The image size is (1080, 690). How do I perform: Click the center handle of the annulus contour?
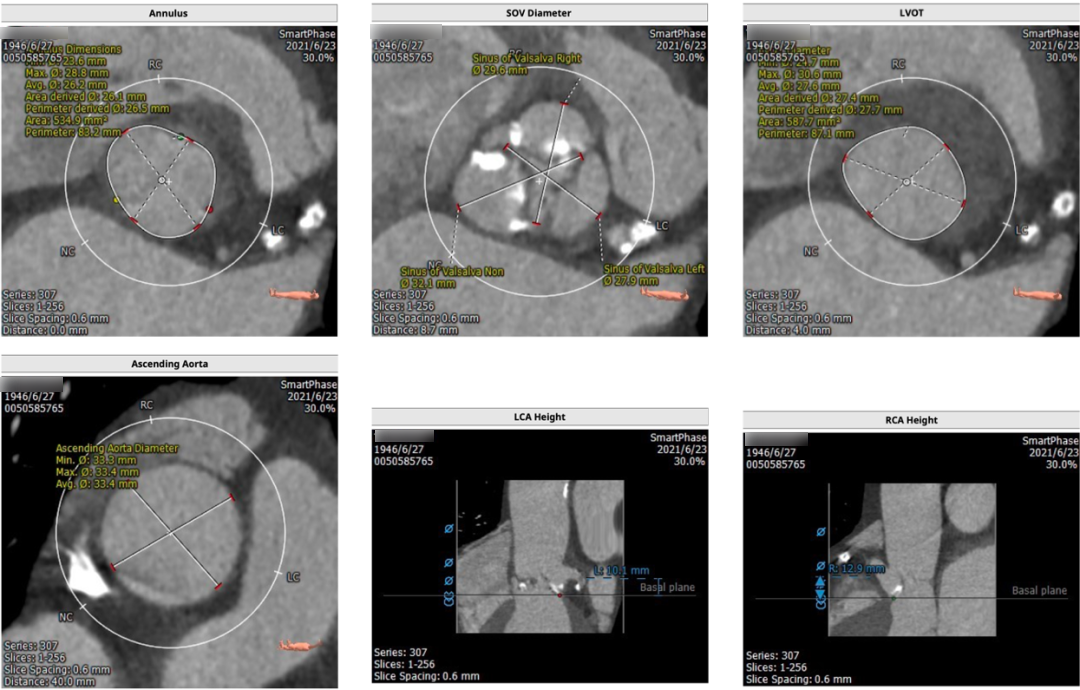click(162, 180)
